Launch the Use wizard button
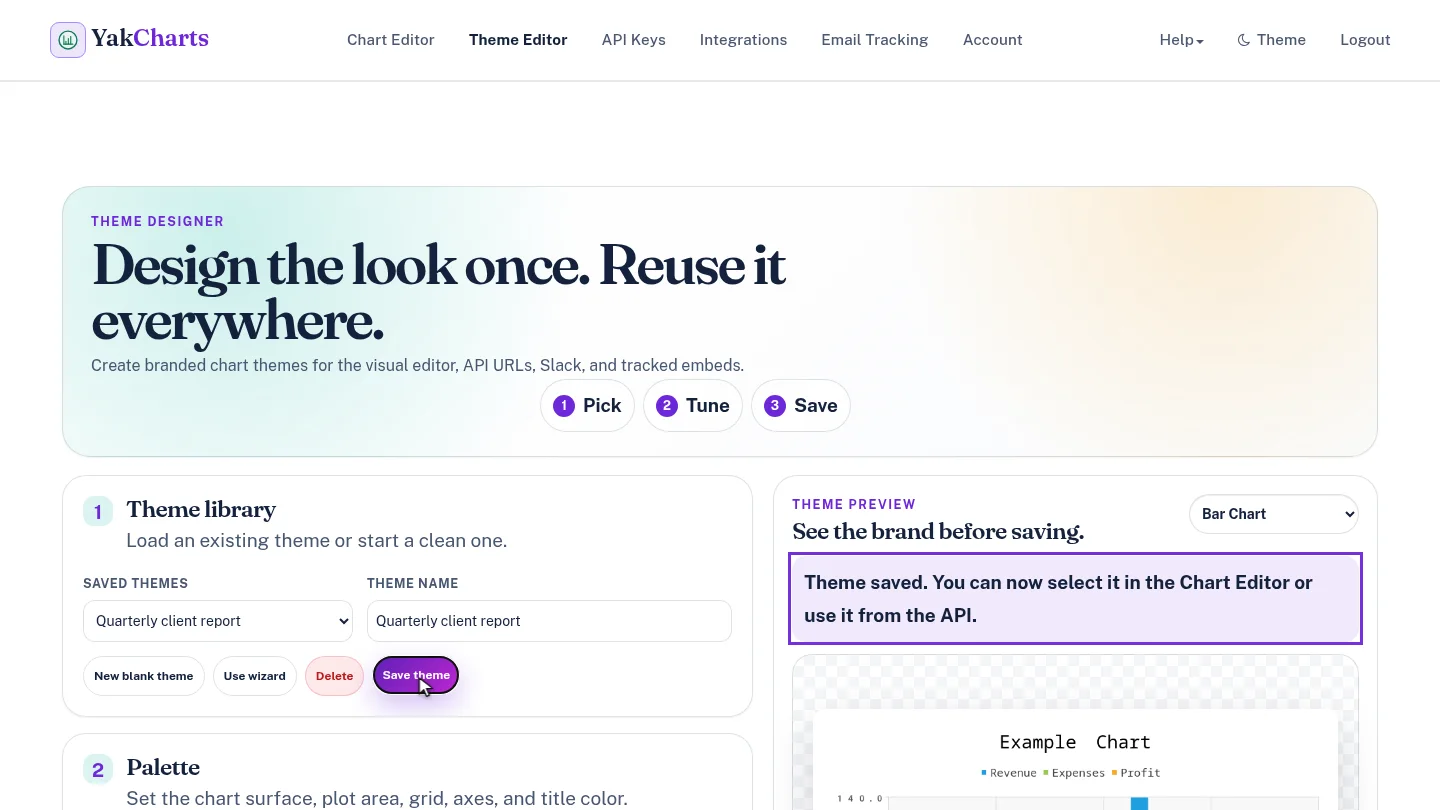This screenshot has height=810, width=1440. (x=255, y=676)
